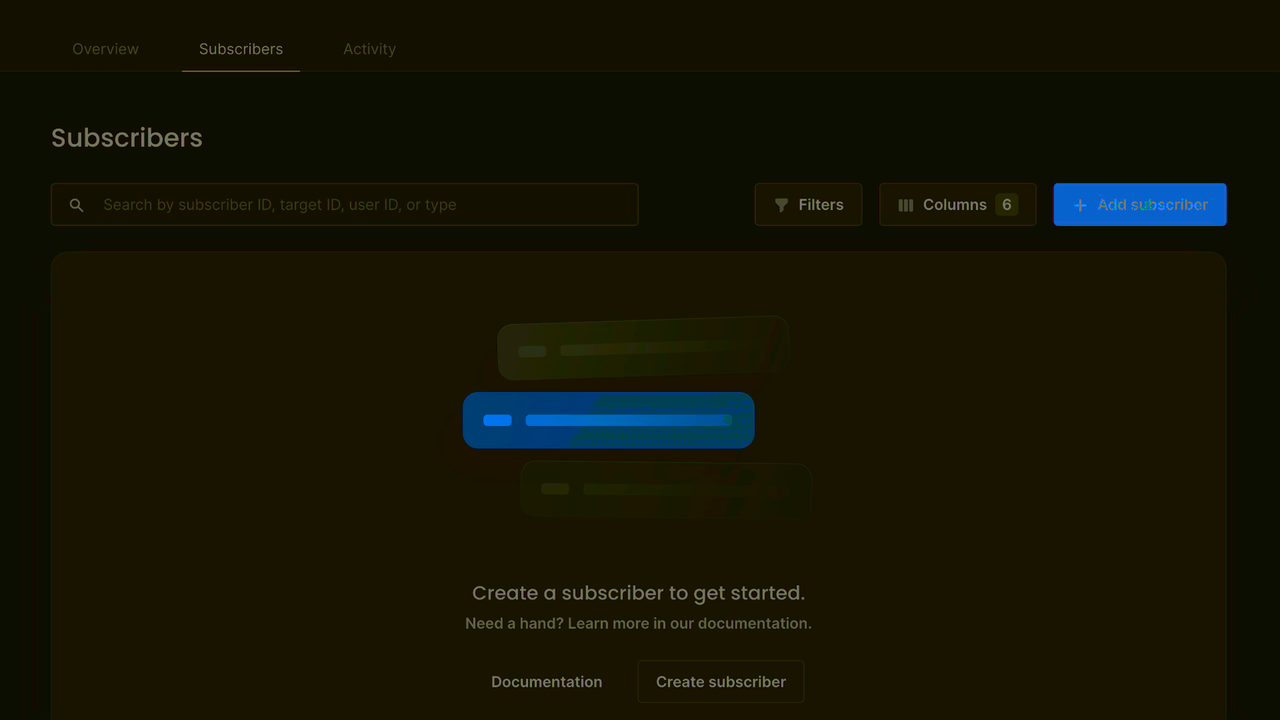Click the magnifier icon in search bar

(76, 205)
